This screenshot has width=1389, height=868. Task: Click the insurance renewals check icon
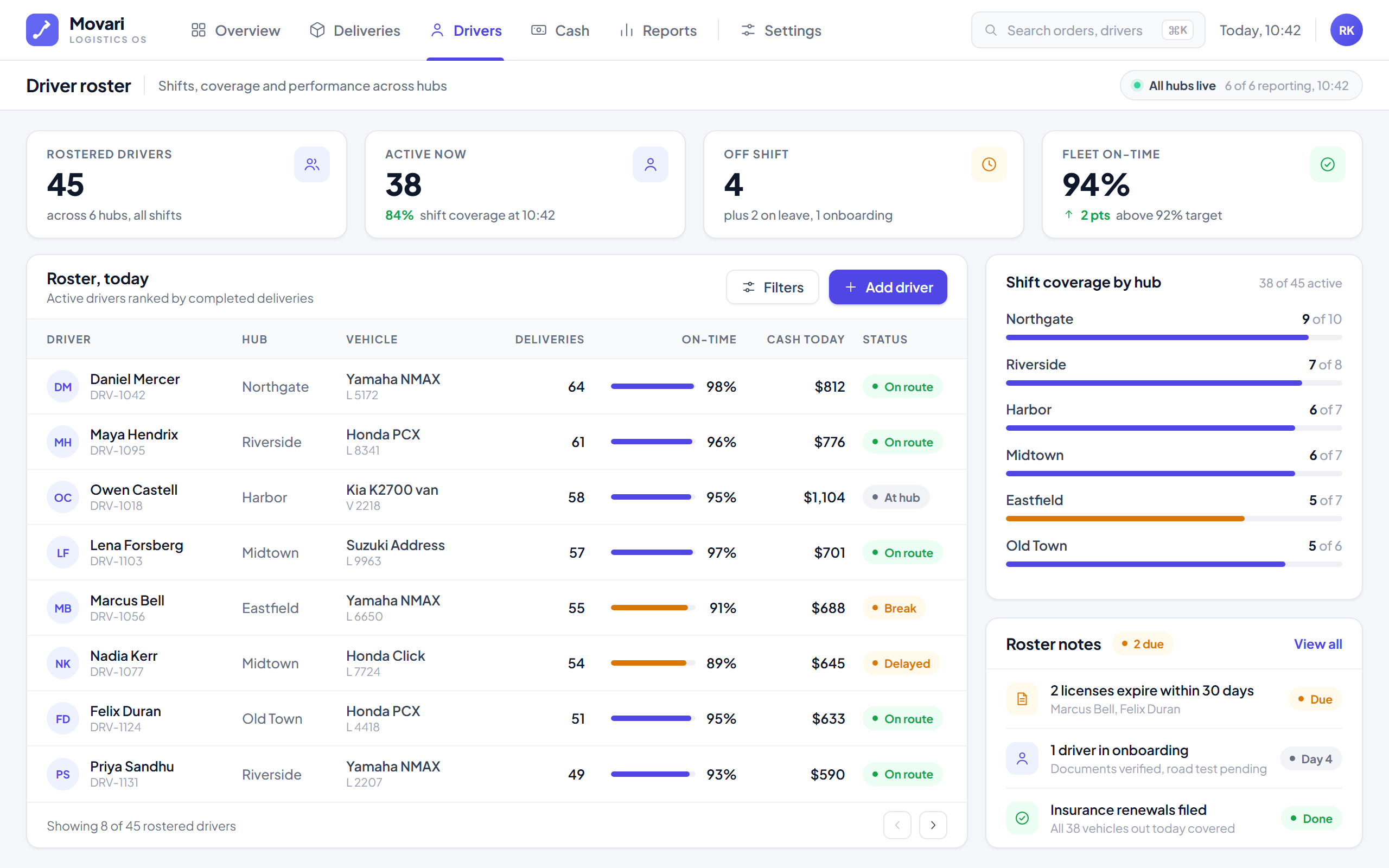point(1022,818)
